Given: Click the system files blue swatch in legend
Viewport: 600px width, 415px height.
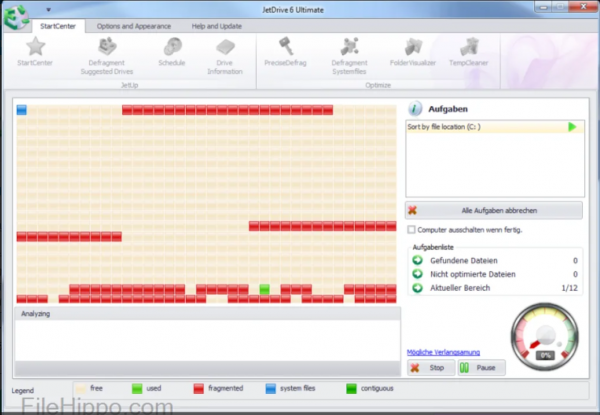Looking at the screenshot, I should pyautogui.click(x=271, y=389).
